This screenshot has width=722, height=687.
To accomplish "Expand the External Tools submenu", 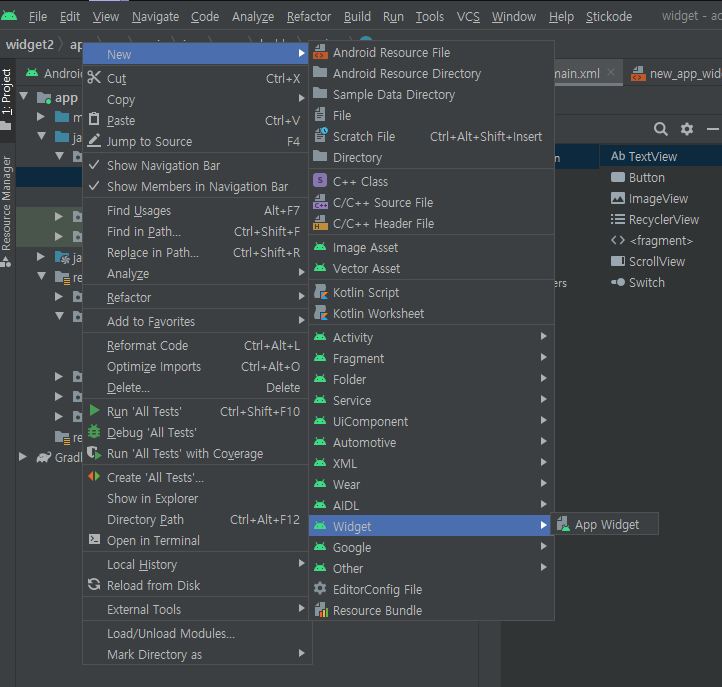I will [195, 610].
